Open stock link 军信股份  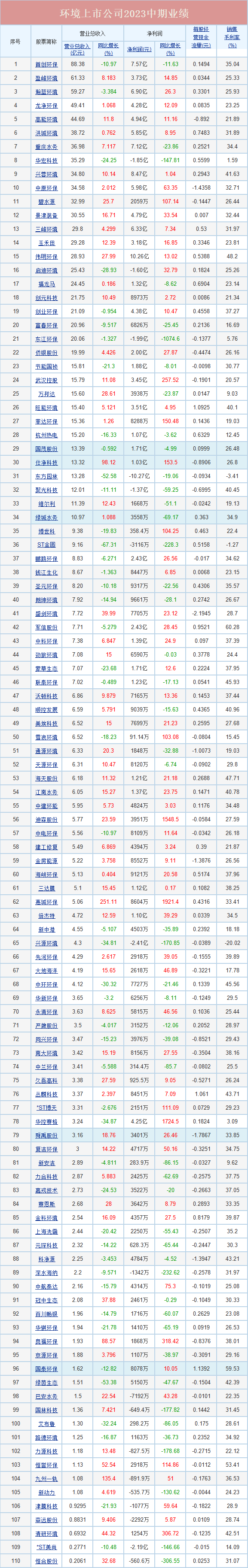(46, 628)
